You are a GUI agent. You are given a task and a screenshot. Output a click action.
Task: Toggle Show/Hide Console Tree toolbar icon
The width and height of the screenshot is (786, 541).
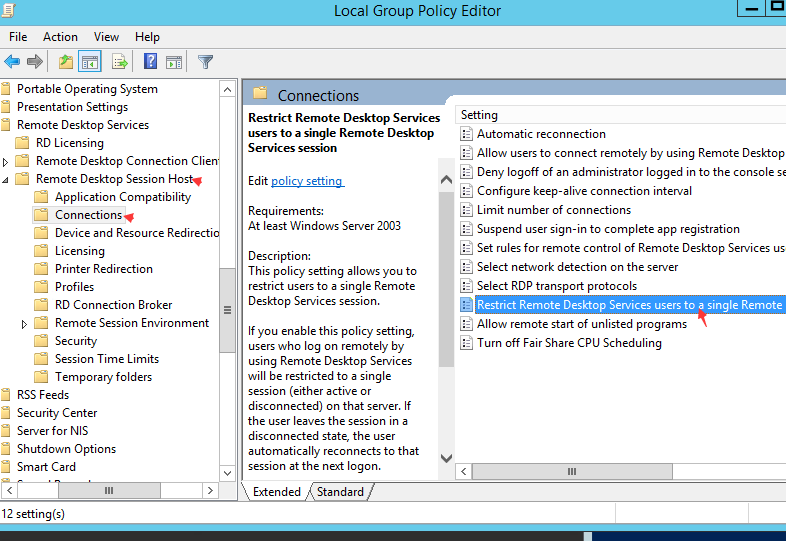(x=91, y=62)
